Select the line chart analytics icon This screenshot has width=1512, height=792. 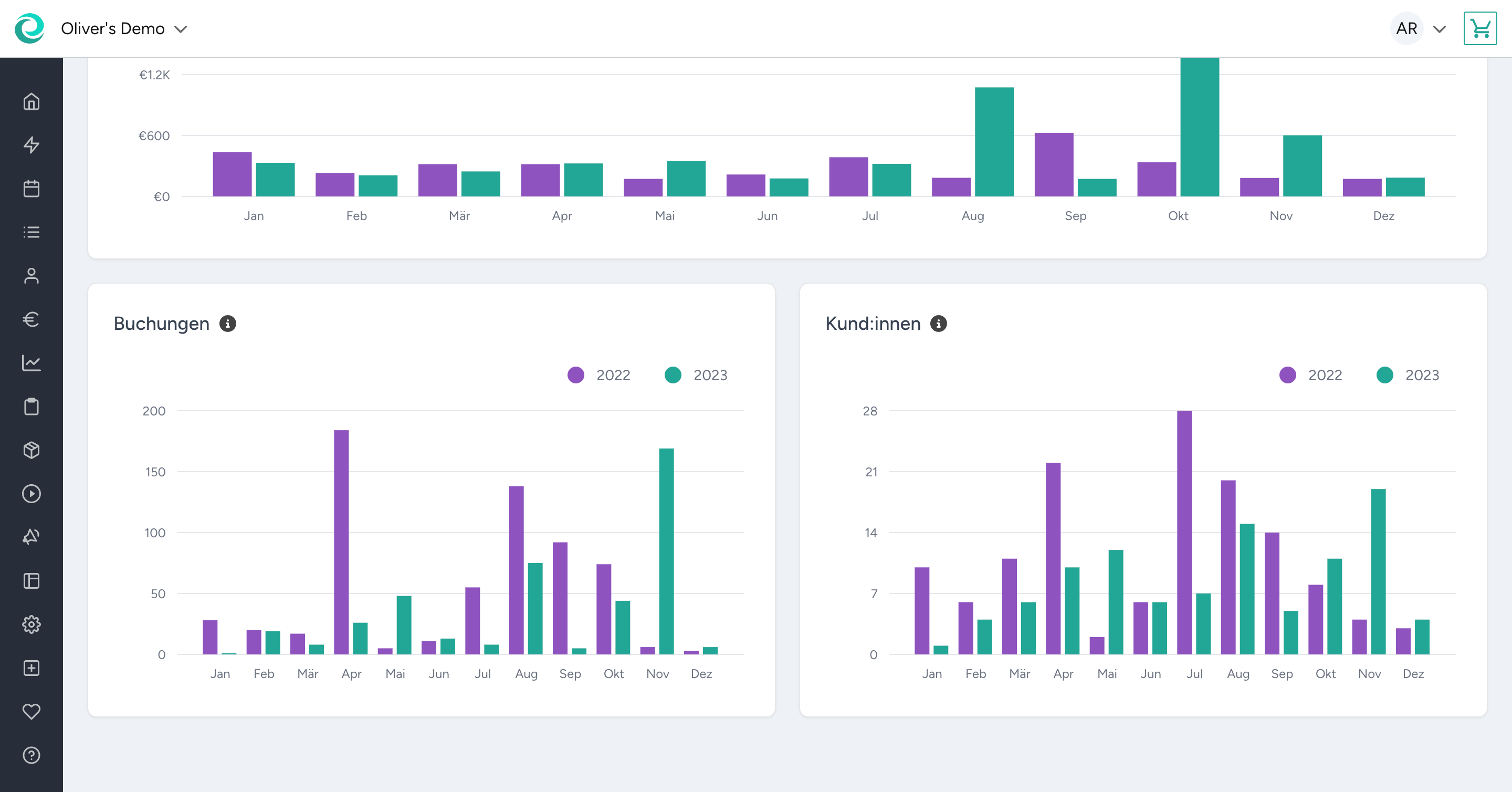[31, 363]
